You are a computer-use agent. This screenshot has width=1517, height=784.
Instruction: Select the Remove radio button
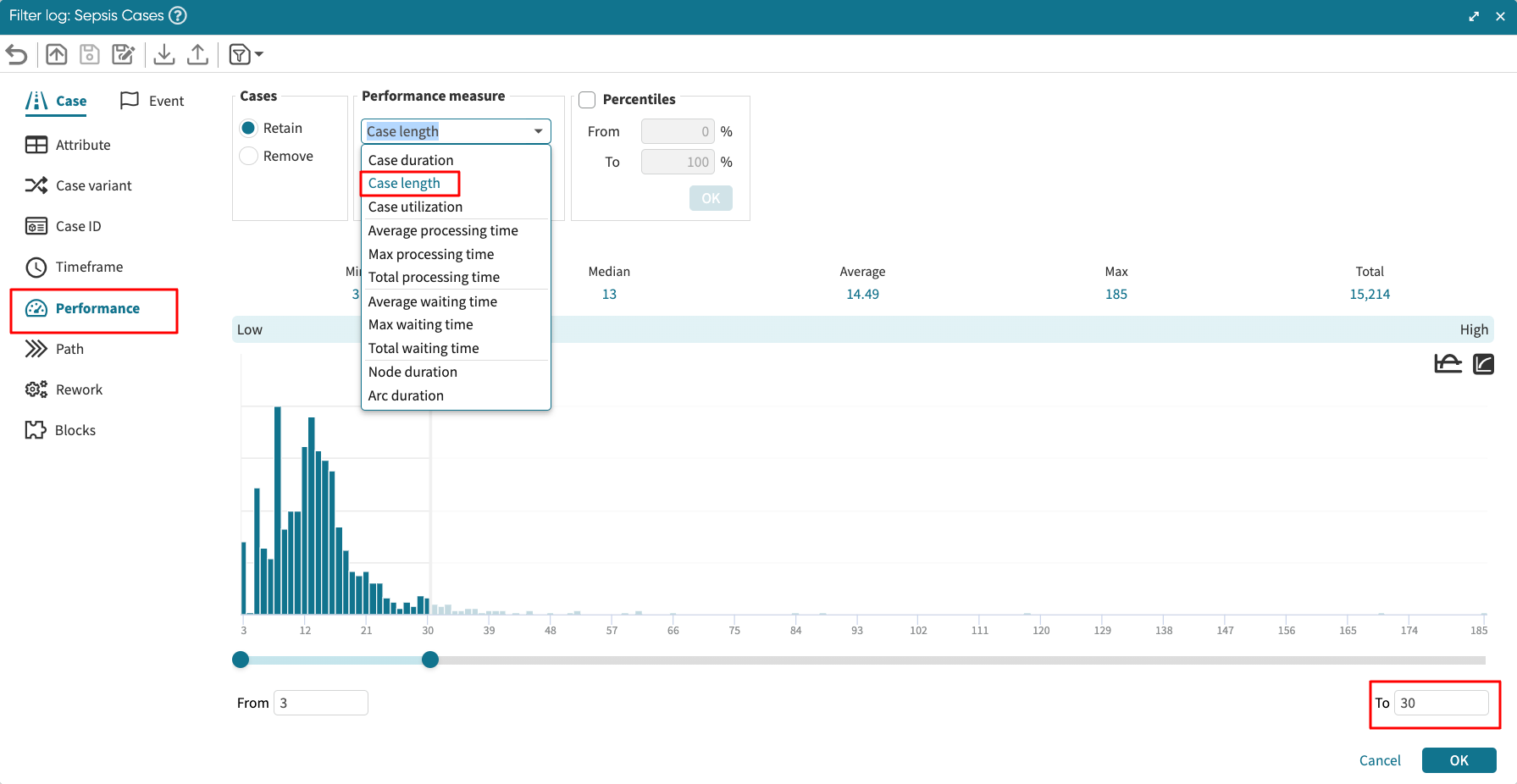click(x=248, y=156)
